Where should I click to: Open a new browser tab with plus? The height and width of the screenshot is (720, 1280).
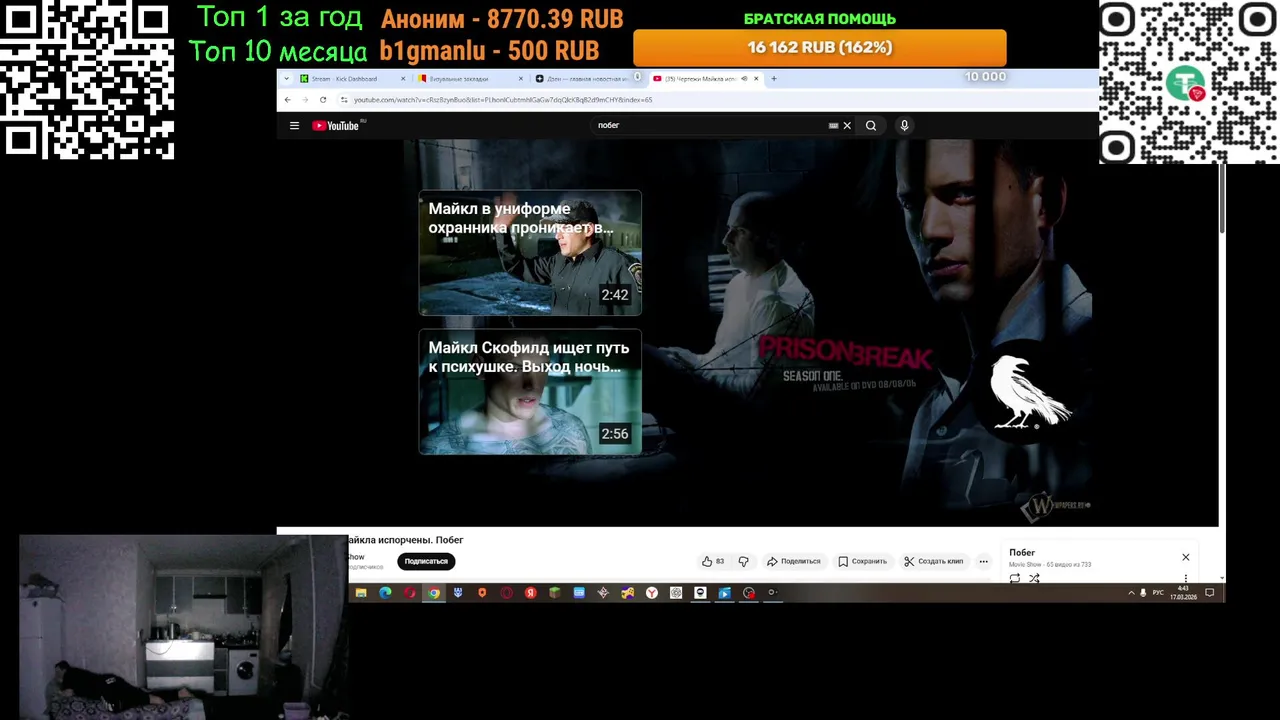(x=773, y=79)
